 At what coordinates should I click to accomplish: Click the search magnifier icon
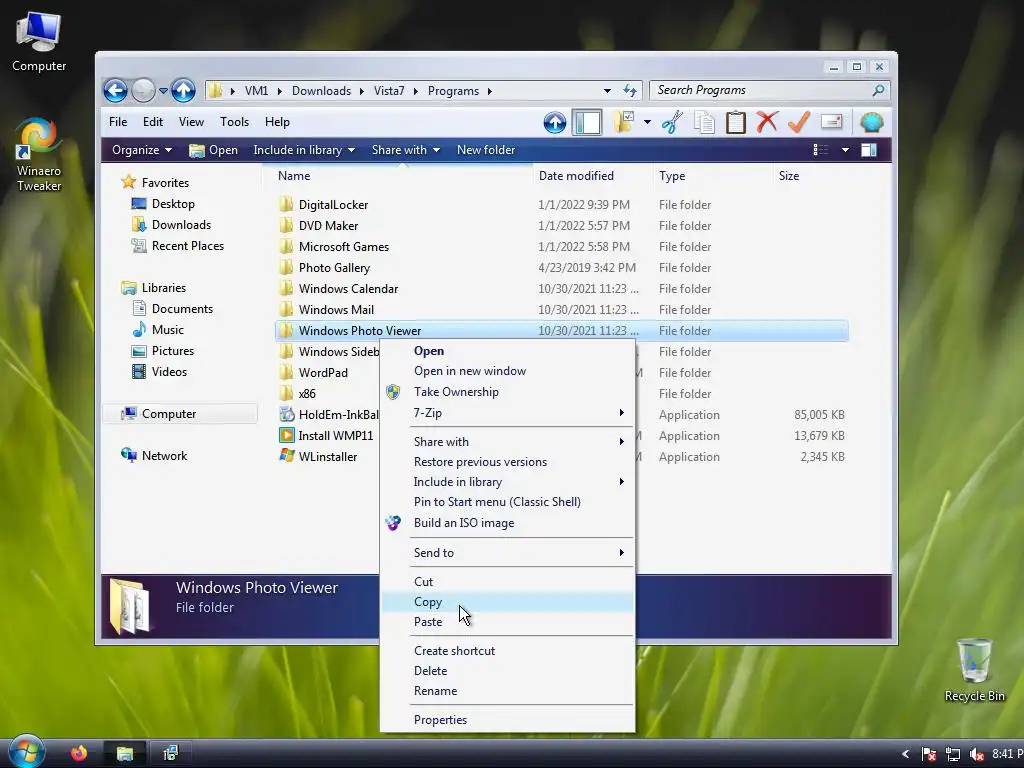coord(878,90)
